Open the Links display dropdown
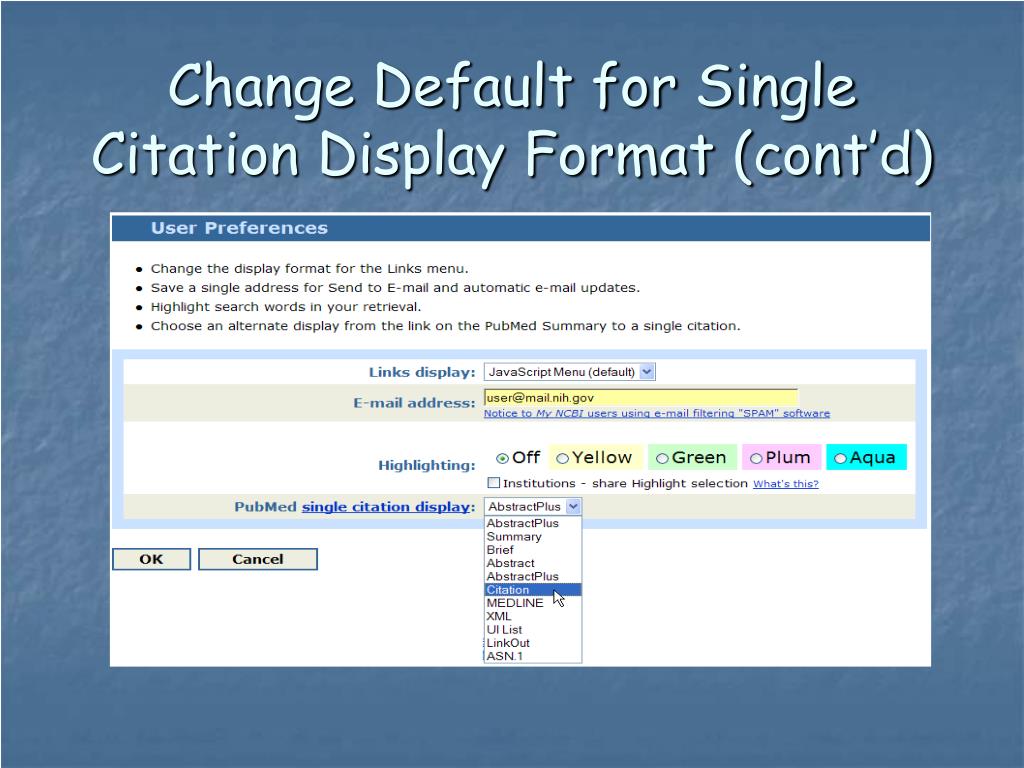 pos(569,372)
